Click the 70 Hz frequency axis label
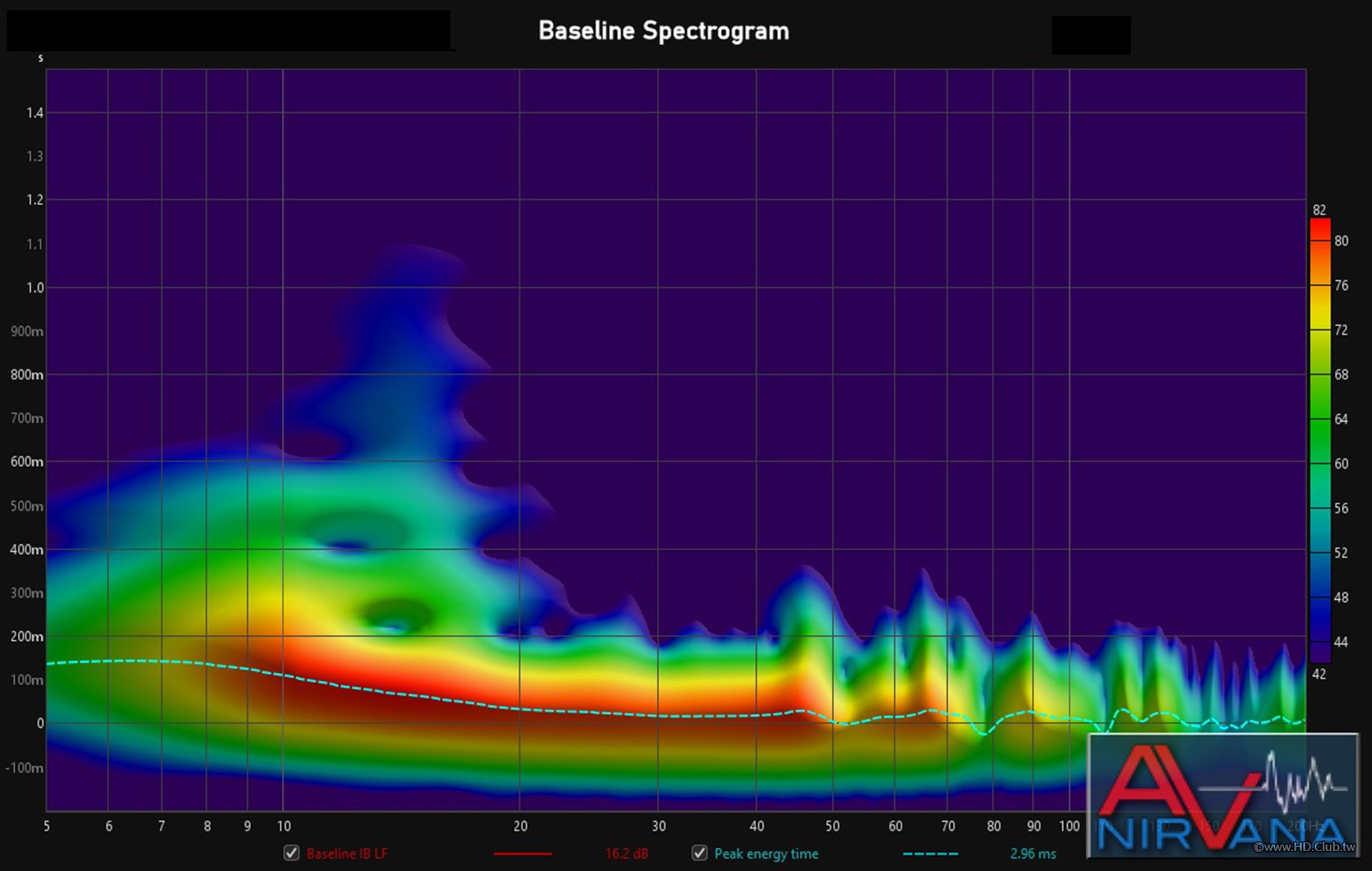 tap(948, 826)
